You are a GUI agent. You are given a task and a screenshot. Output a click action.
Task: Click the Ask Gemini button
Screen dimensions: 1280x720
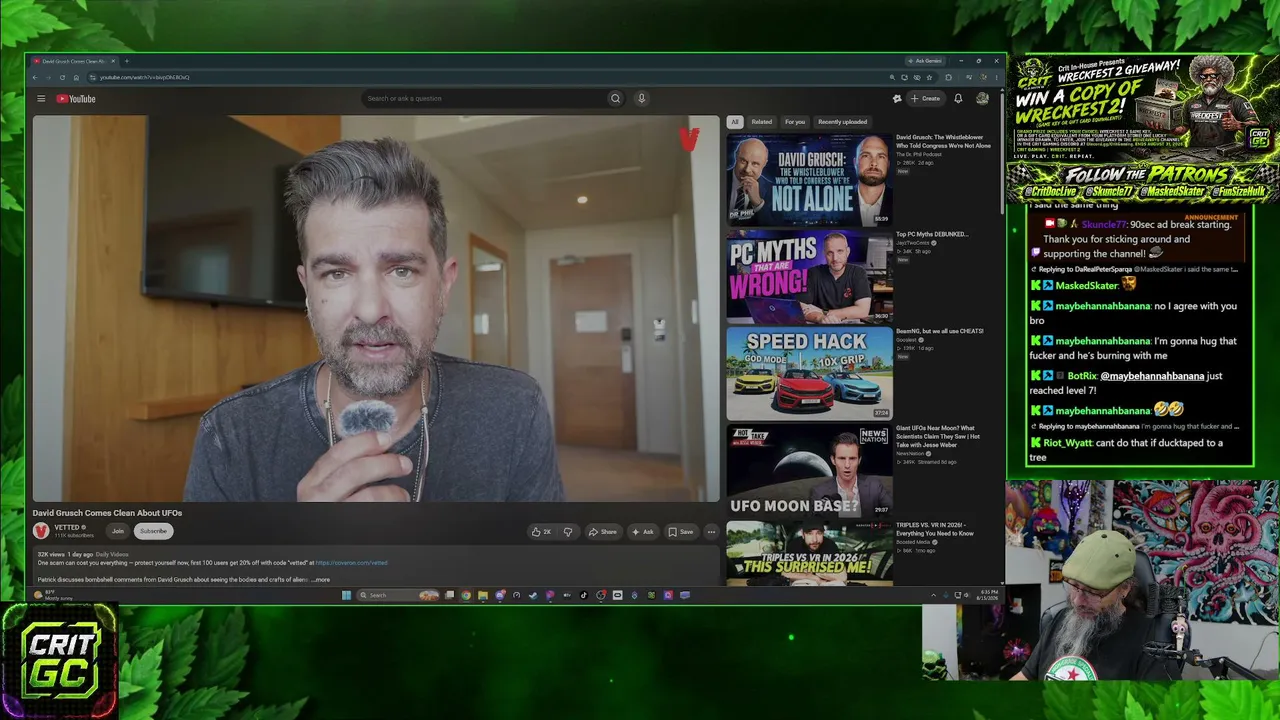tap(924, 61)
